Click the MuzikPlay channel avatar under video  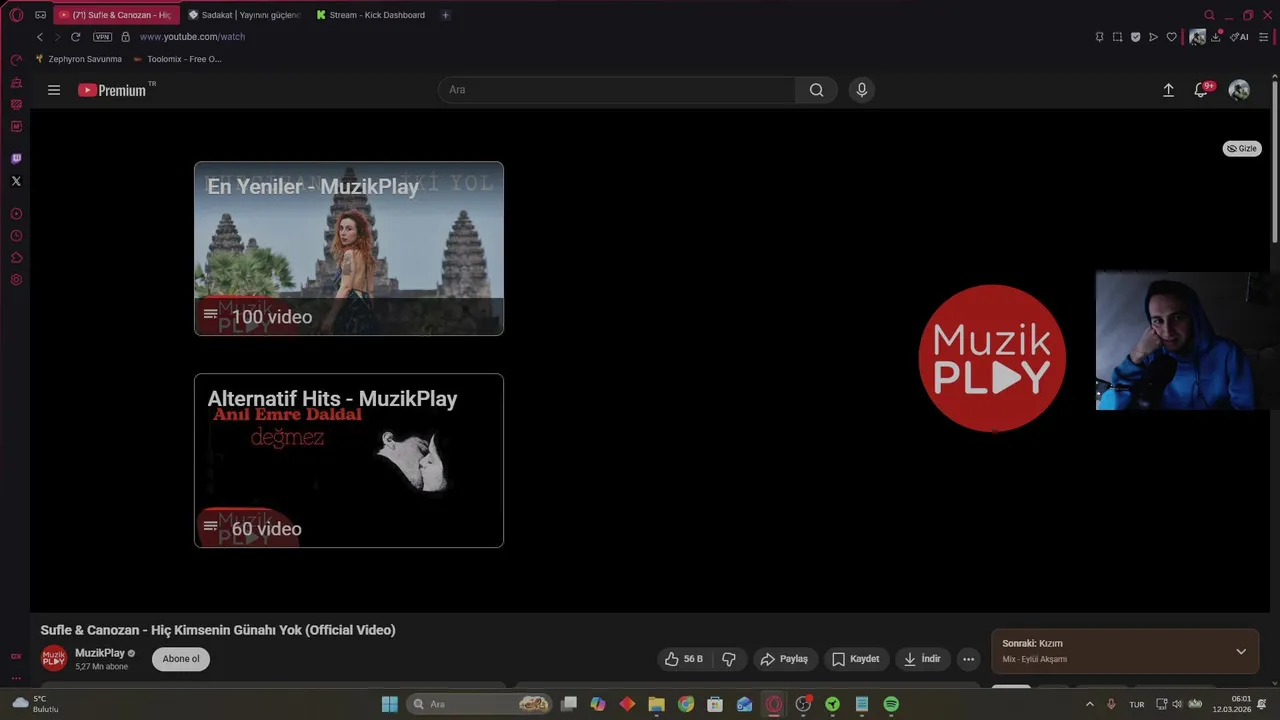point(54,659)
